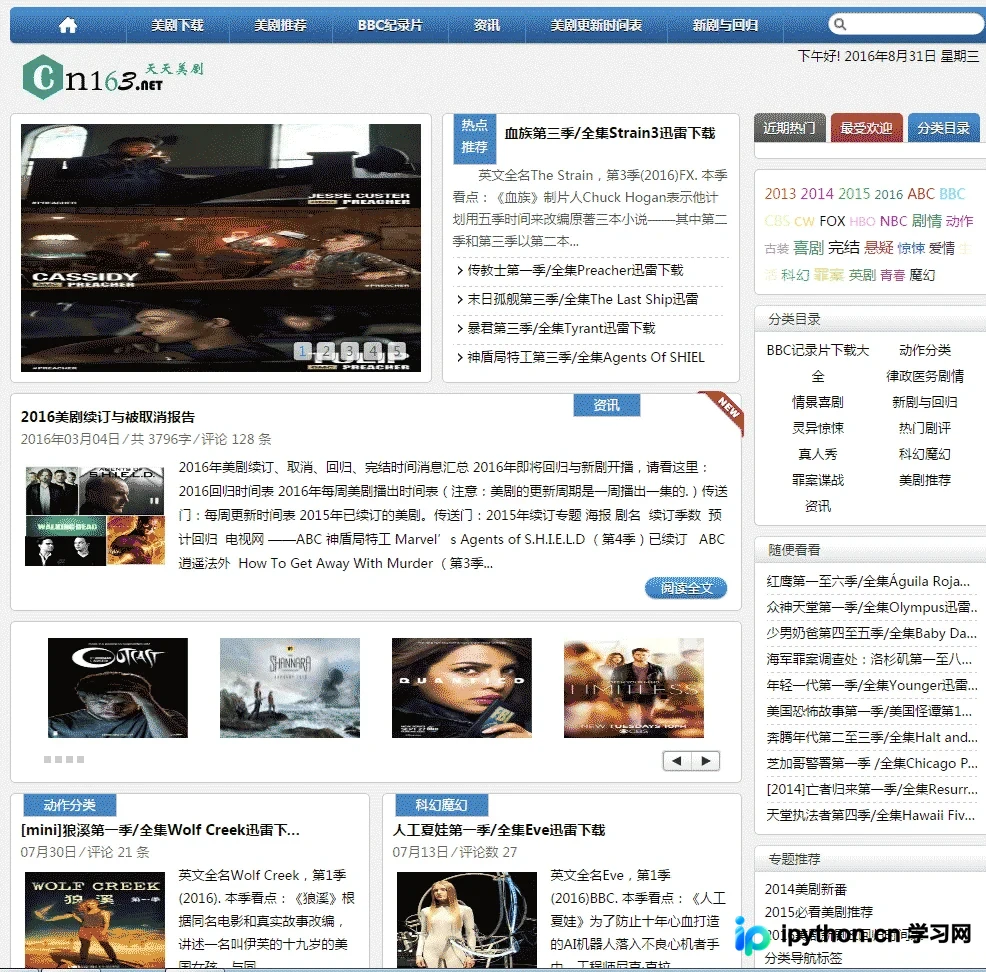
Task: Open 新剧与回归 in the top navigation
Action: tap(725, 26)
